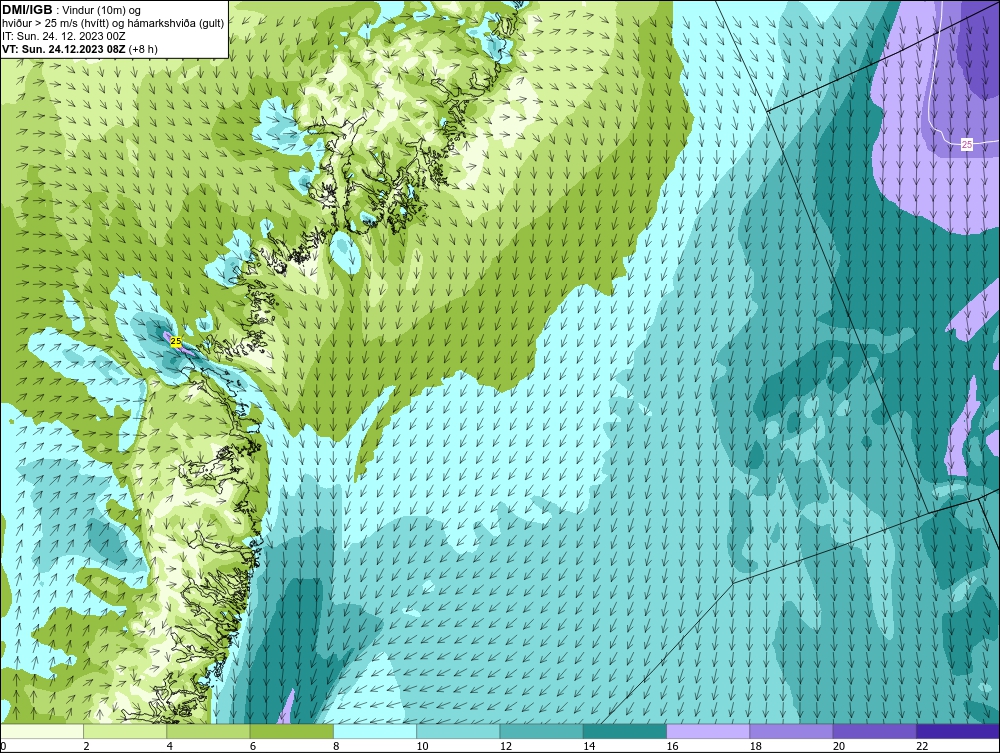Click the 8-10 m/s pale cyan swatch
Viewport: 1000px width, 753px height.
pos(375,731)
